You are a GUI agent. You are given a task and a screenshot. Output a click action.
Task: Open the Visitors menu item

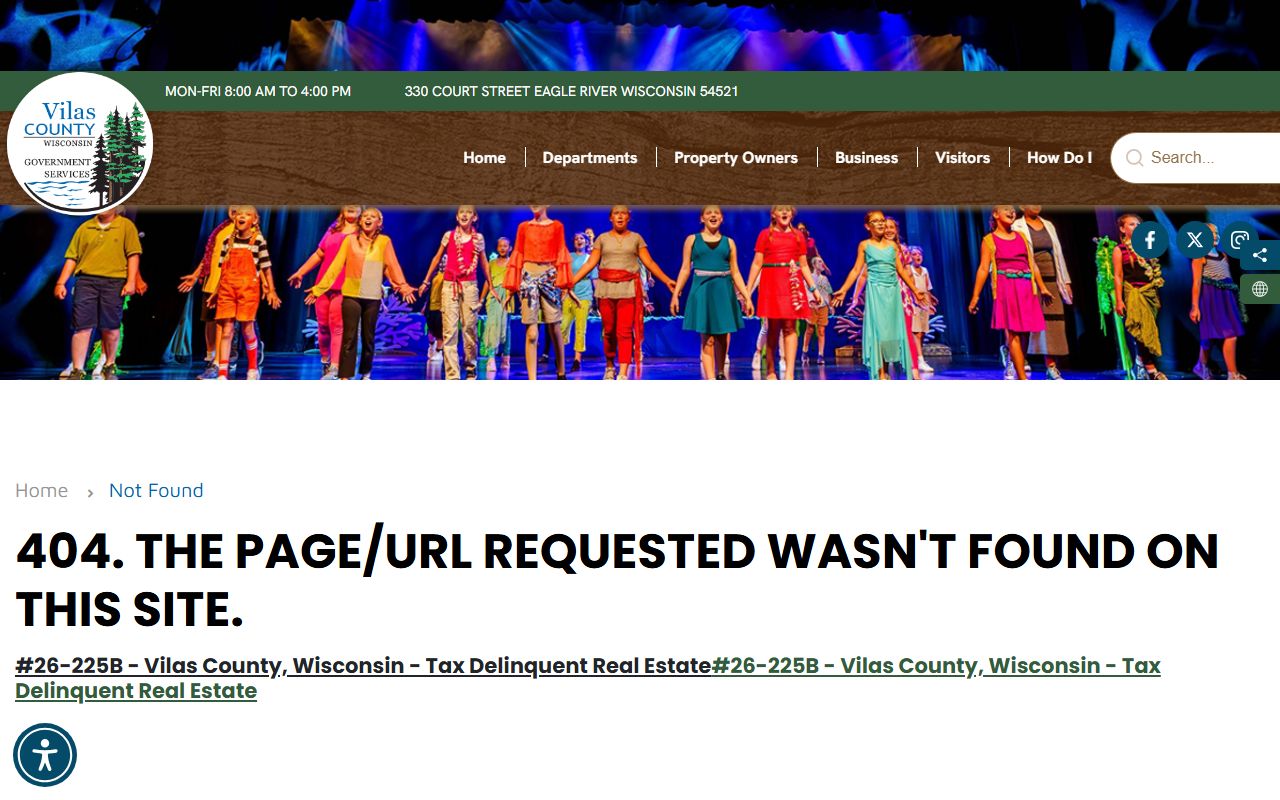962,158
